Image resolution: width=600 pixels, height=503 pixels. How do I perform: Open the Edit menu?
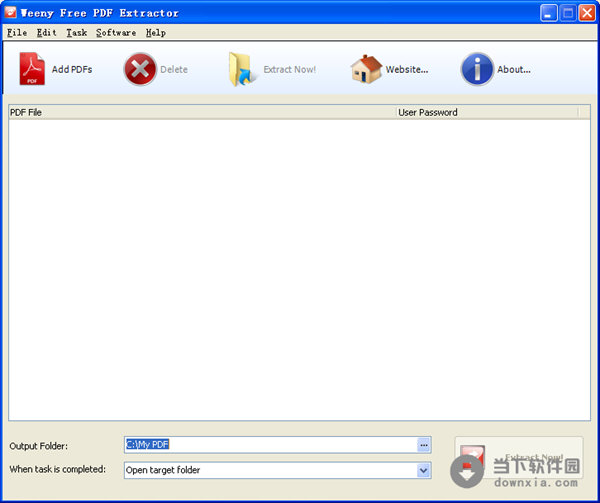coord(47,33)
